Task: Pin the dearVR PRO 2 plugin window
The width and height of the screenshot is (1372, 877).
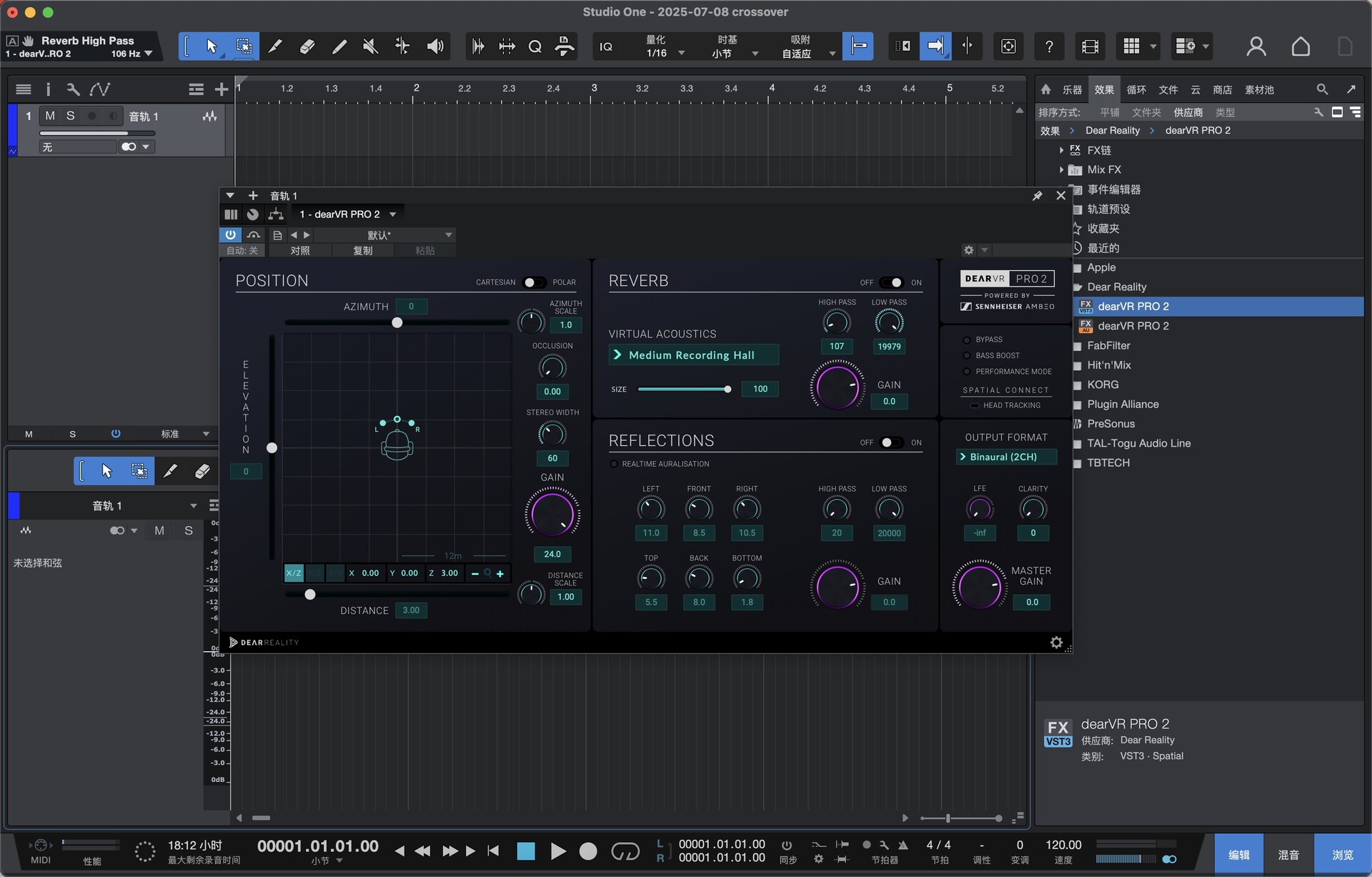Action: [1038, 196]
